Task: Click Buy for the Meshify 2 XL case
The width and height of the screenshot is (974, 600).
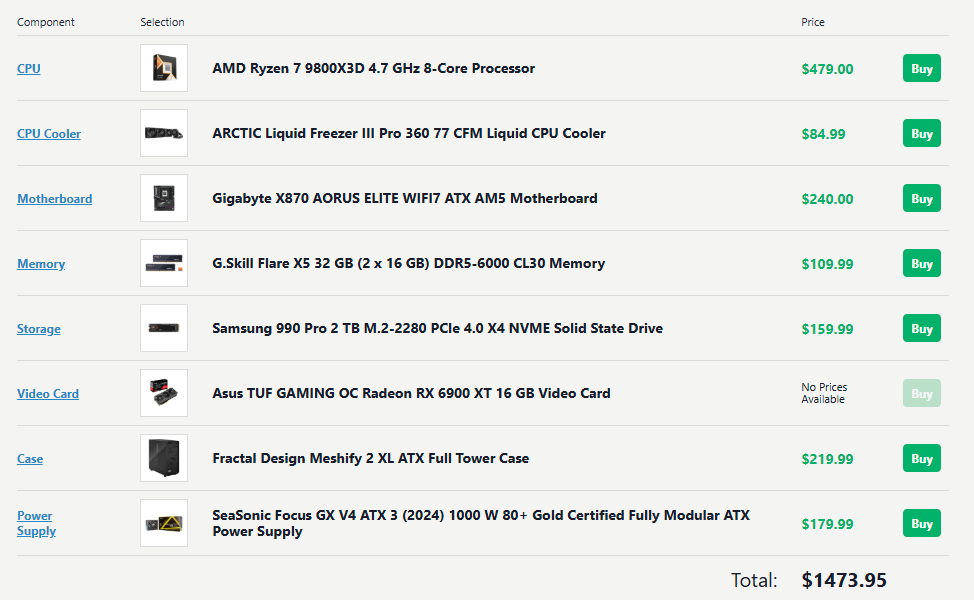Action: [922, 458]
